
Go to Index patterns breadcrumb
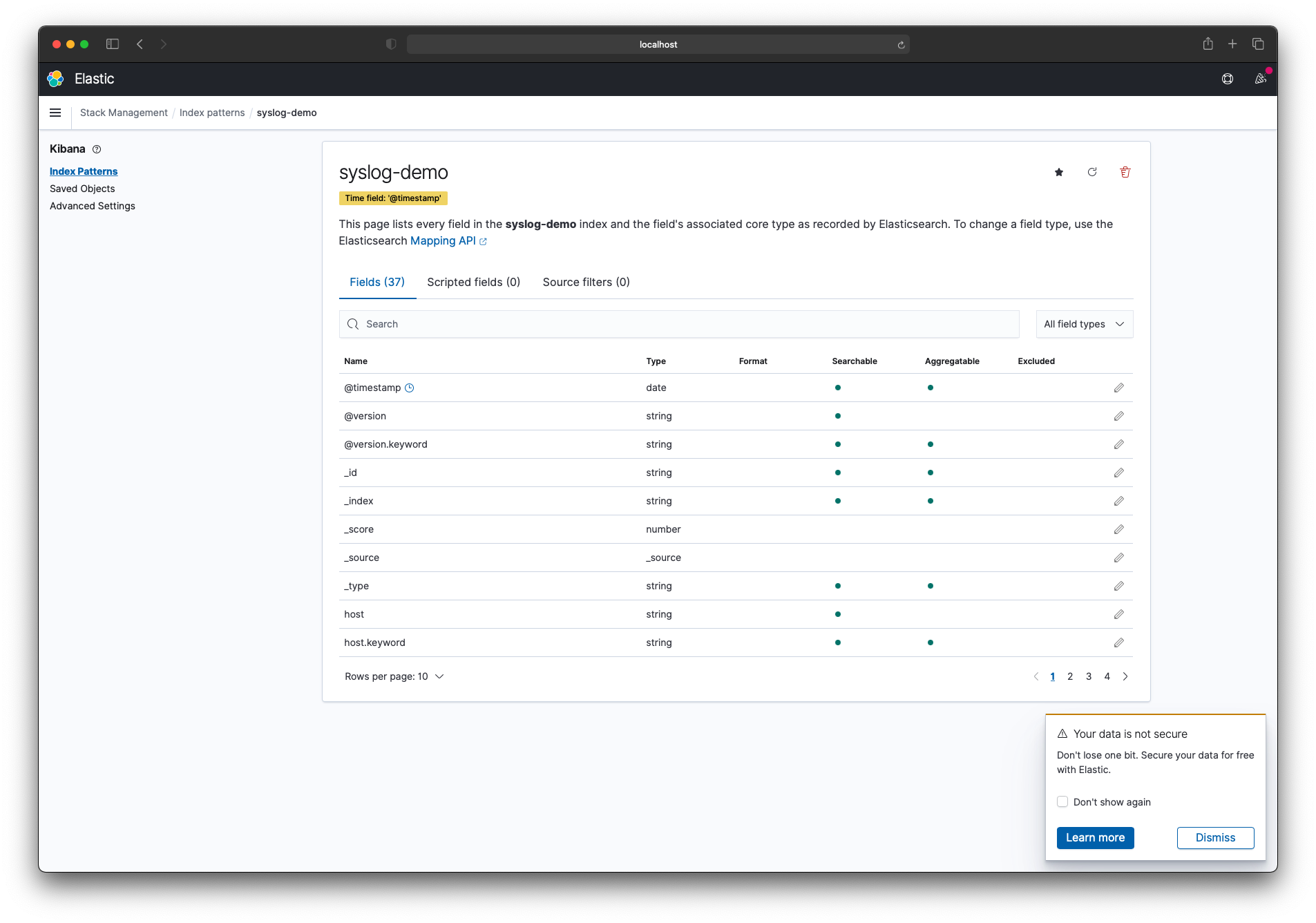coord(212,113)
